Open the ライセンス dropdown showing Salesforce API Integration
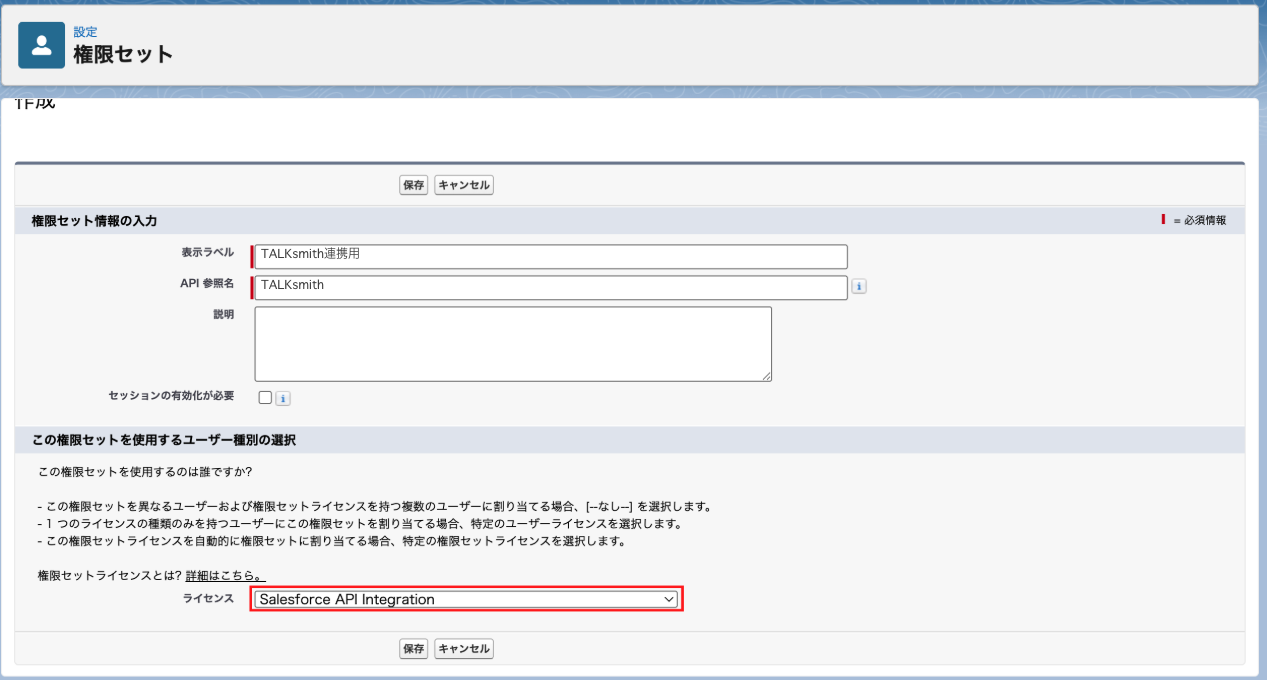The width and height of the screenshot is (1267, 680). click(x=467, y=599)
